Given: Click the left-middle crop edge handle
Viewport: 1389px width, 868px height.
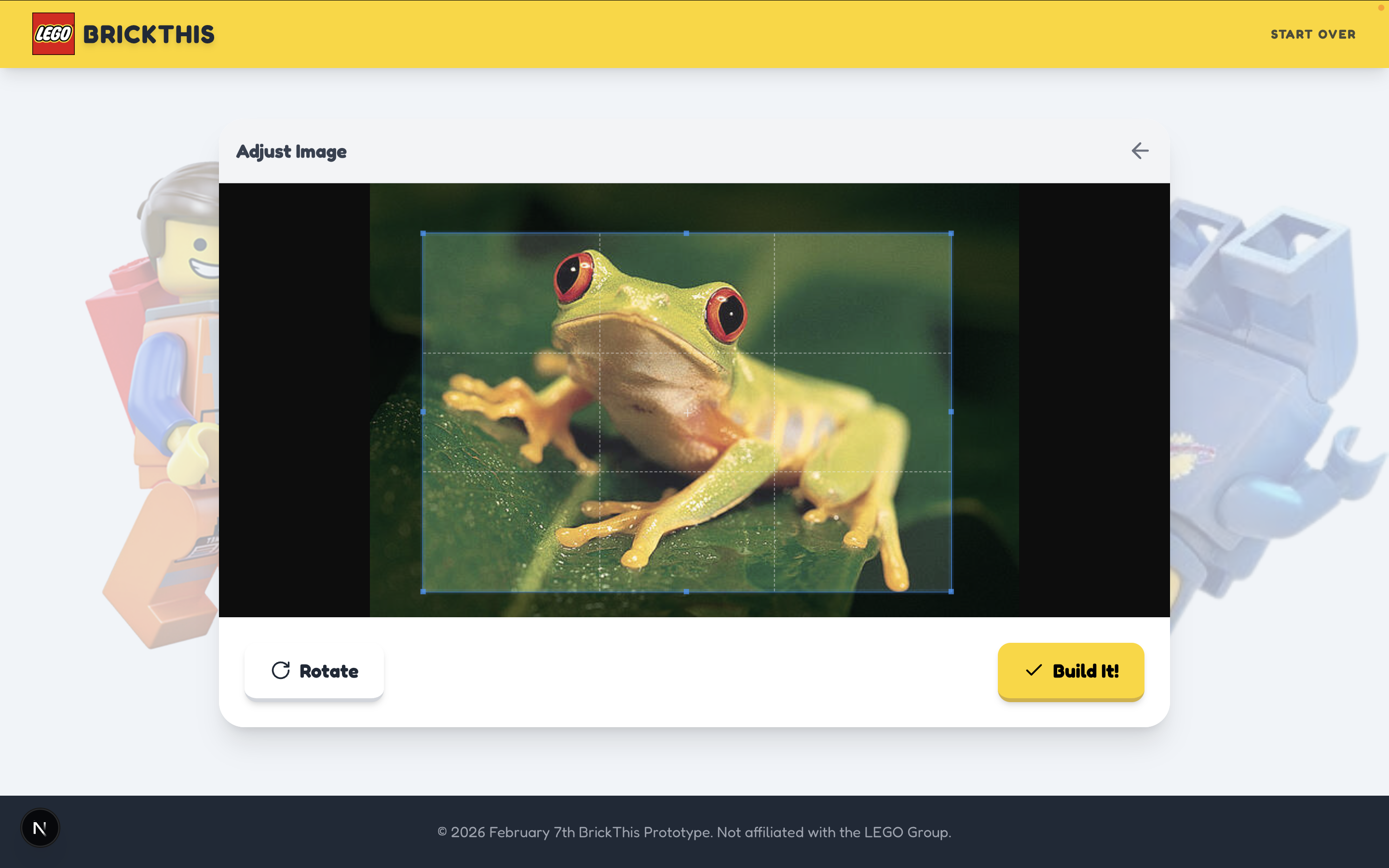Looking at the screenshot, I should click(423, 412).
